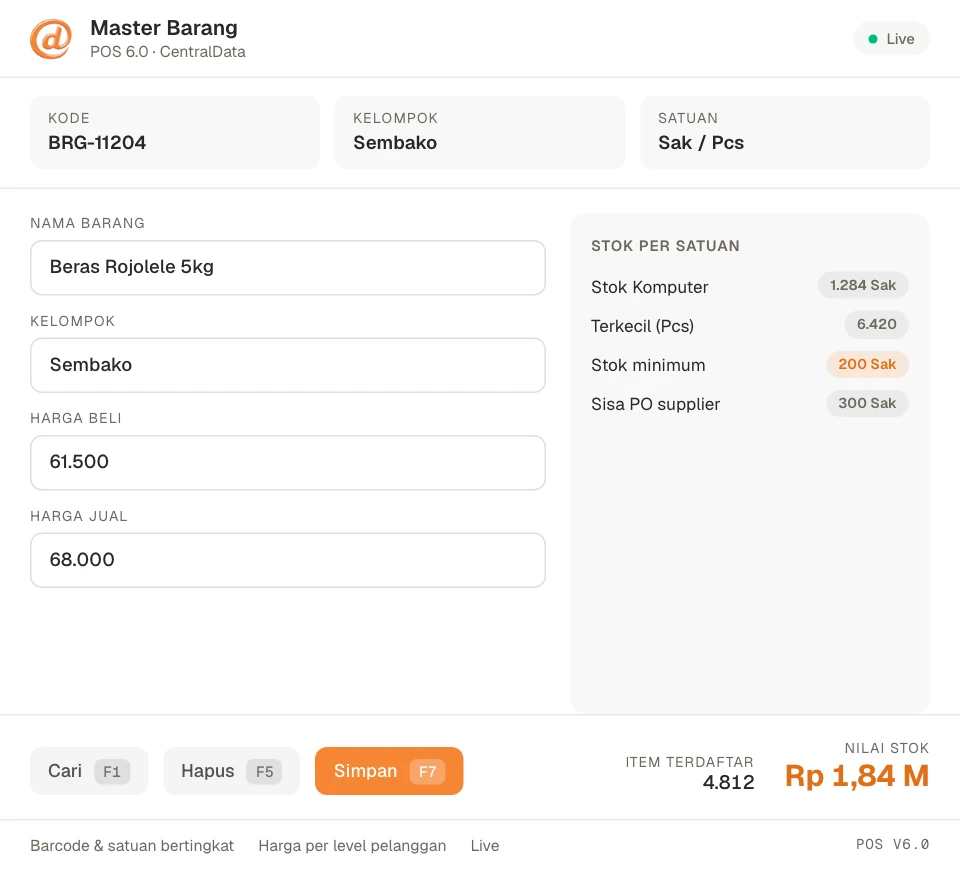The height and width of the screenshot is (870, 960).
Task: Click the orange @ app logo
Action: tap(51, 39)
